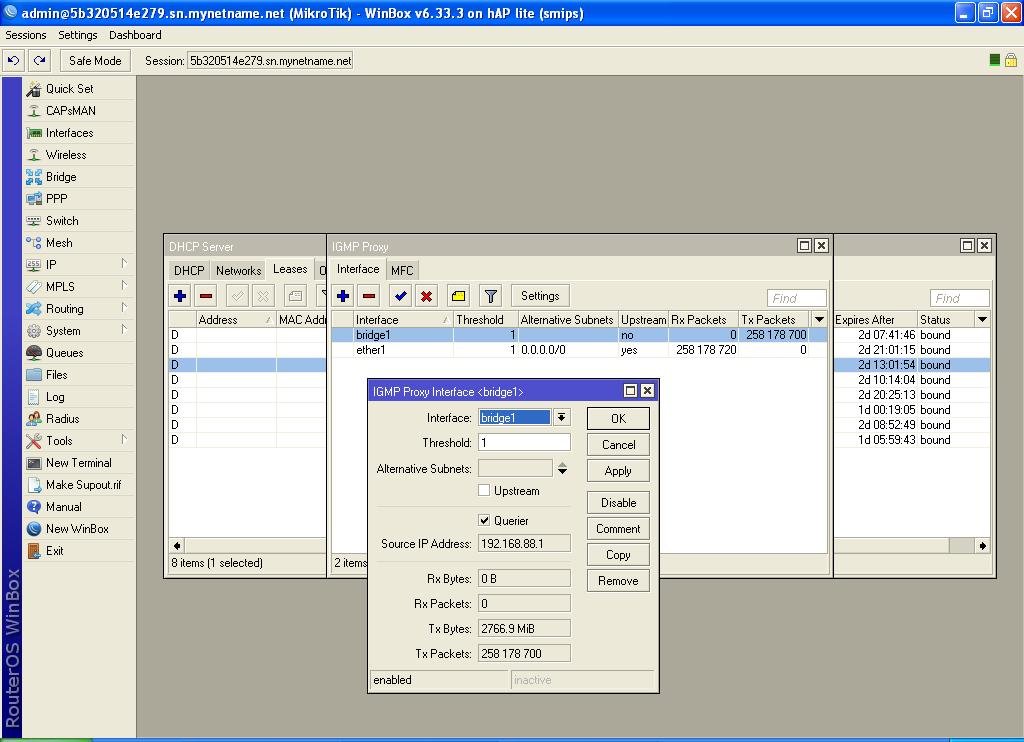Click the filter funnel icon in IGMP Proxy
The height and width of the screenshot is (742, 1024).
(490, 296)
